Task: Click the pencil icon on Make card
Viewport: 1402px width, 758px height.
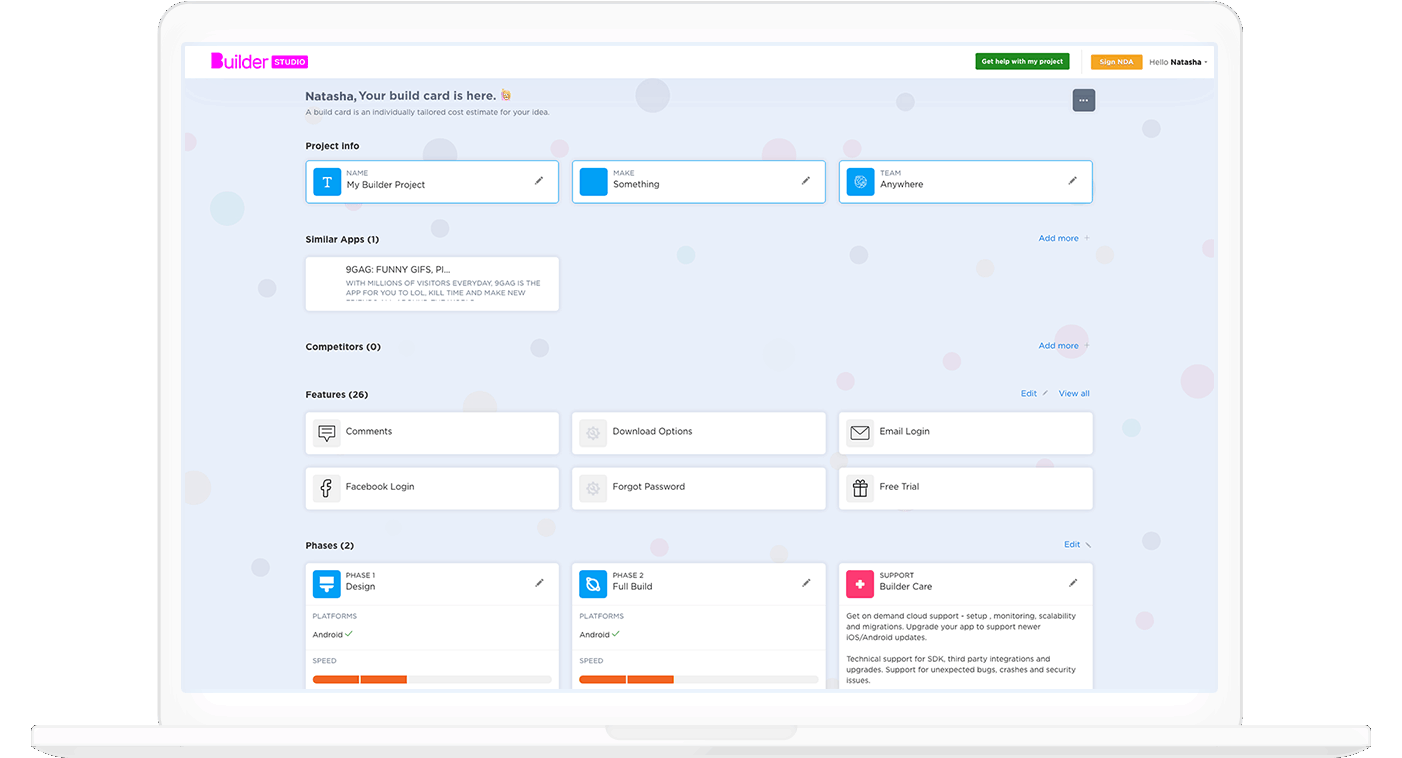Action: click(x=806, y=181)
